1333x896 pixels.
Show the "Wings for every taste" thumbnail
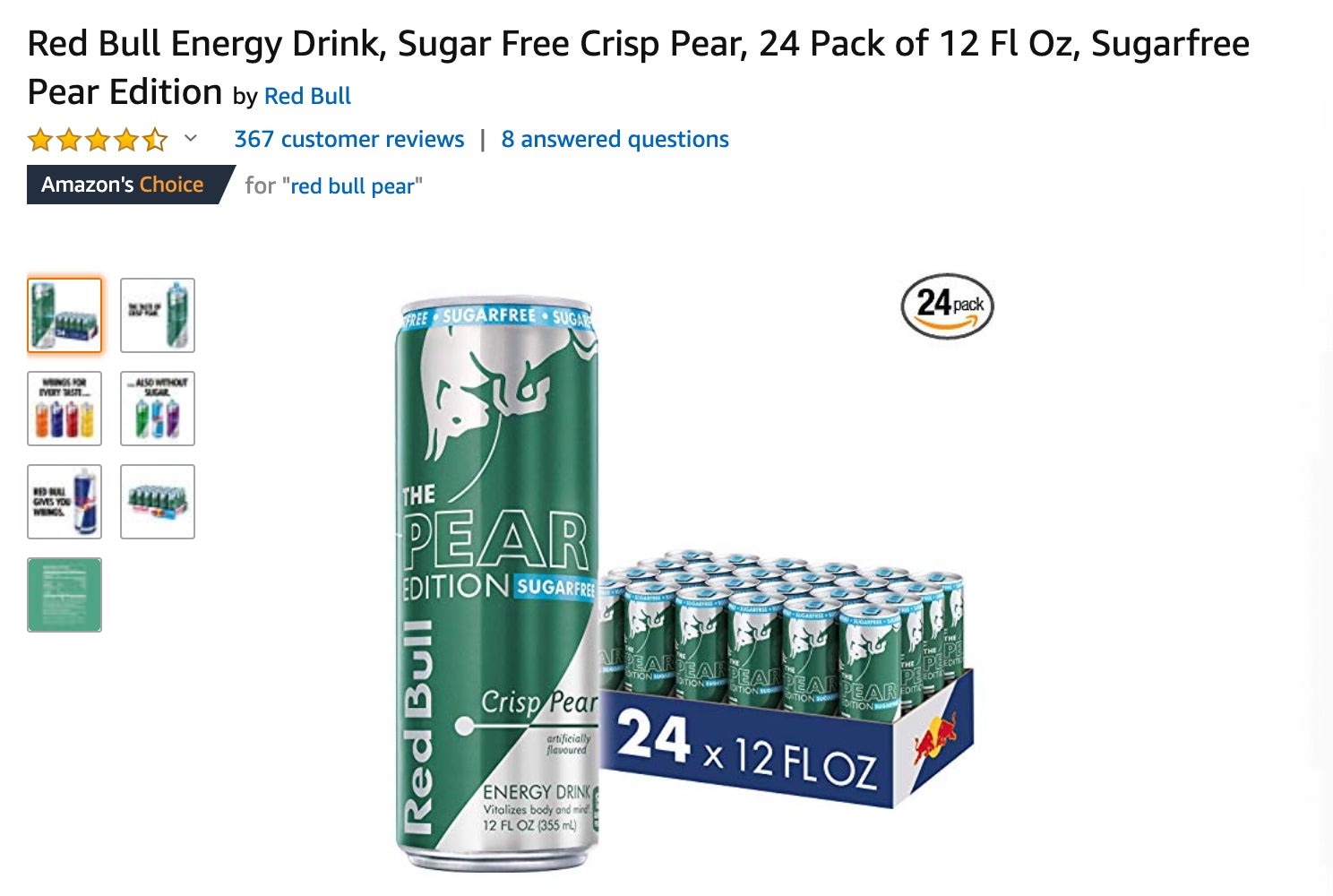64,409
